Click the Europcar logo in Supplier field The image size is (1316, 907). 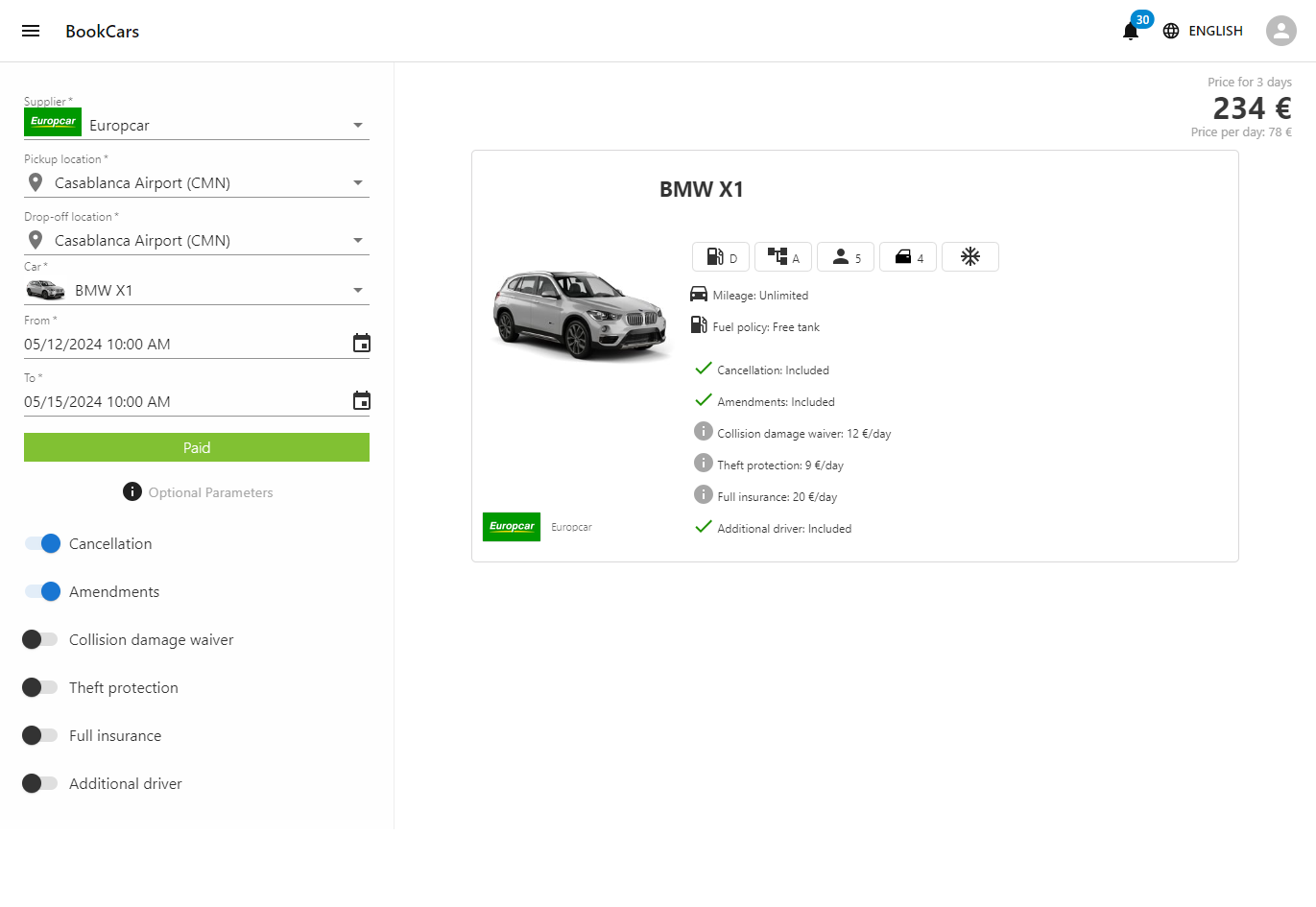(53, 122)
